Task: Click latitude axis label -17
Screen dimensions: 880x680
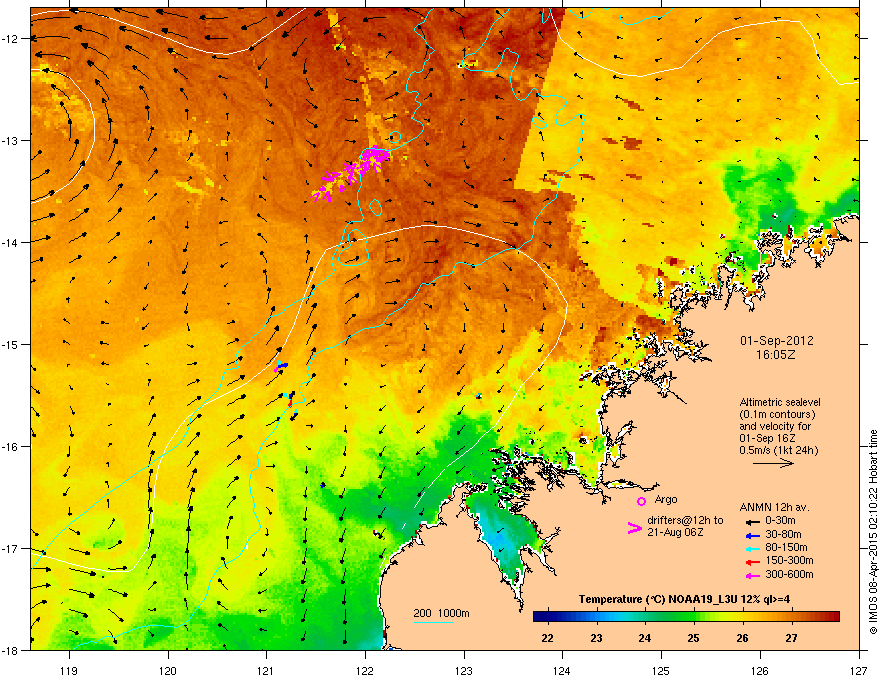Action: click(x=11, y=549)
